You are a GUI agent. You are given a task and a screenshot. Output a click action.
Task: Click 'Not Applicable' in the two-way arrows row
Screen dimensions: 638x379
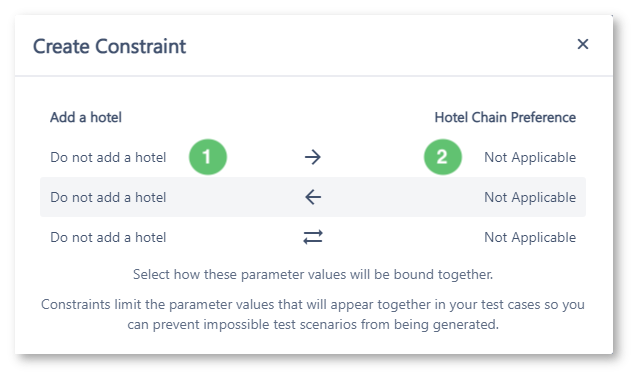click(x=530, y=237)
